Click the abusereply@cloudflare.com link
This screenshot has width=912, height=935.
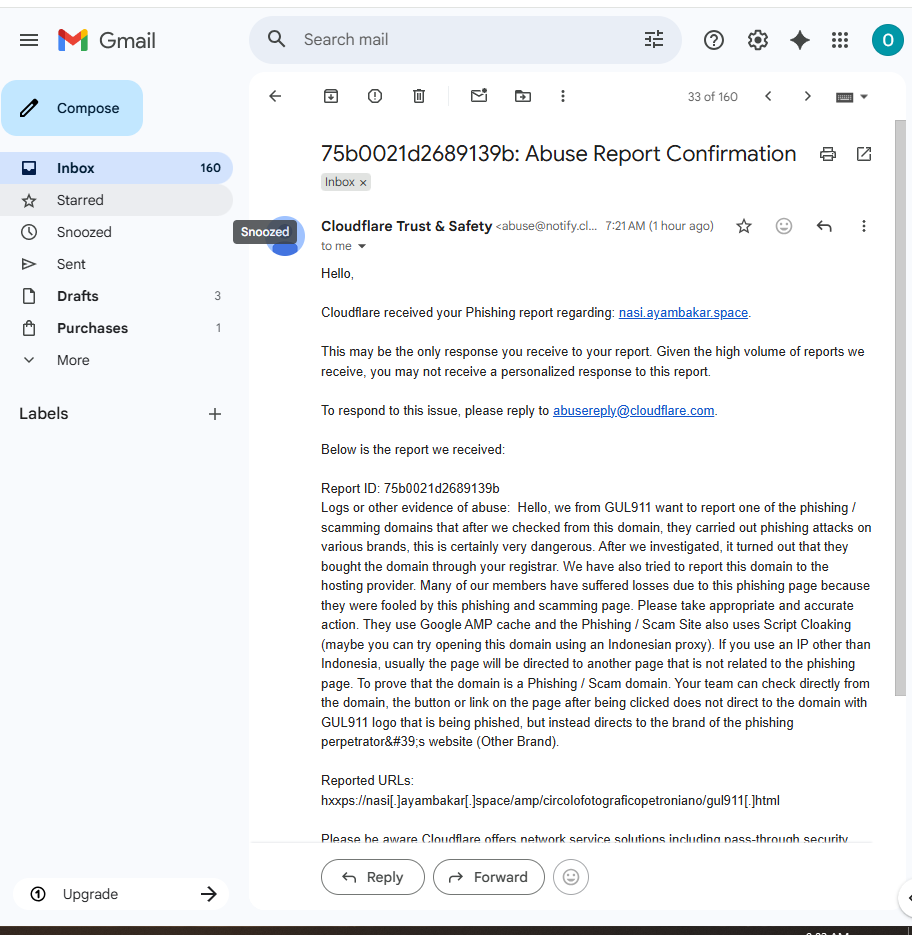coord(633,410)
